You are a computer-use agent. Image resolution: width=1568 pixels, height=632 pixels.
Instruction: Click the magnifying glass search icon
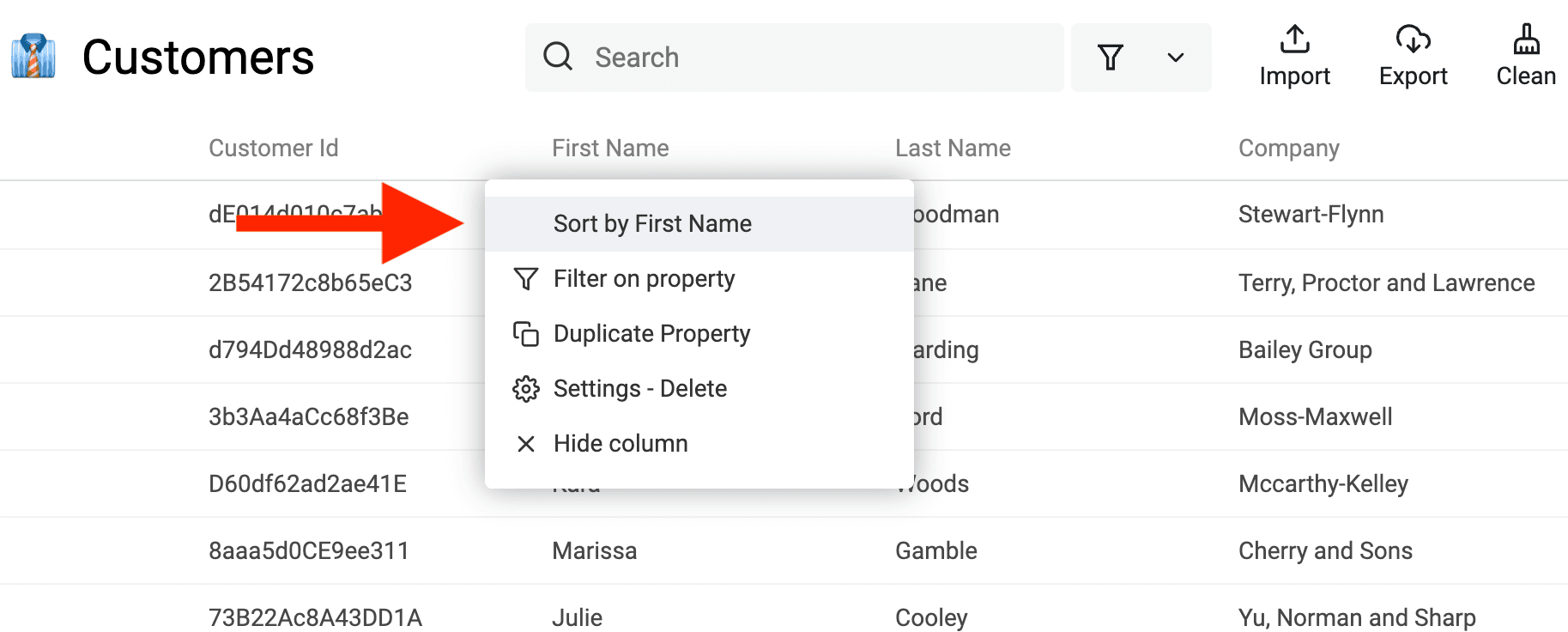(x=558, y=57)
